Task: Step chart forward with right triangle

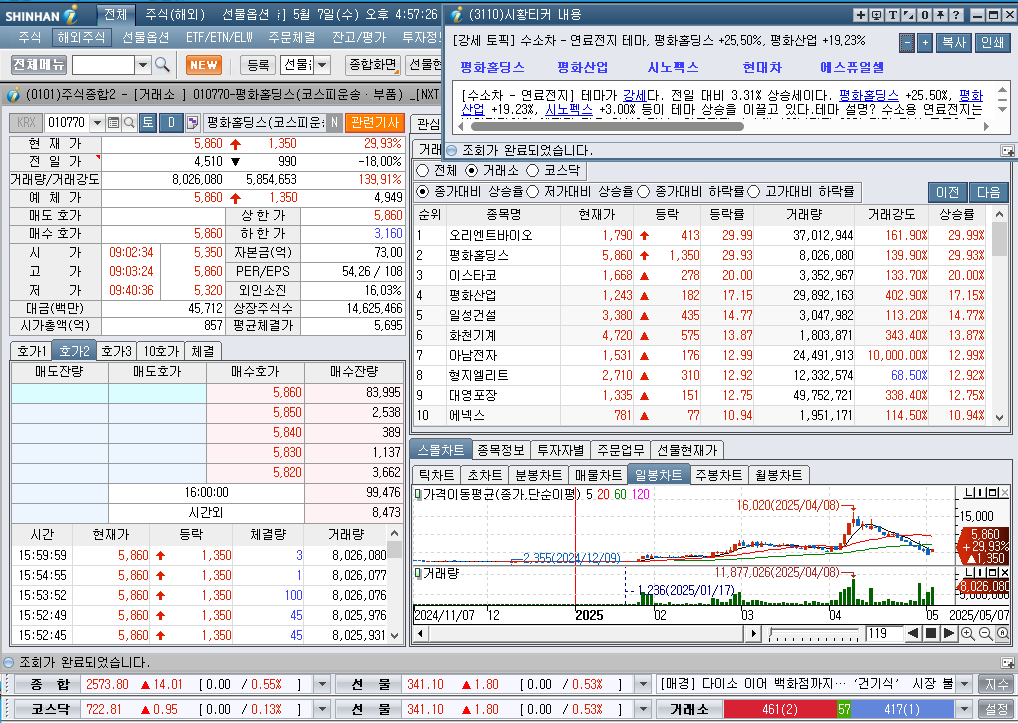Action: (949, 633)
